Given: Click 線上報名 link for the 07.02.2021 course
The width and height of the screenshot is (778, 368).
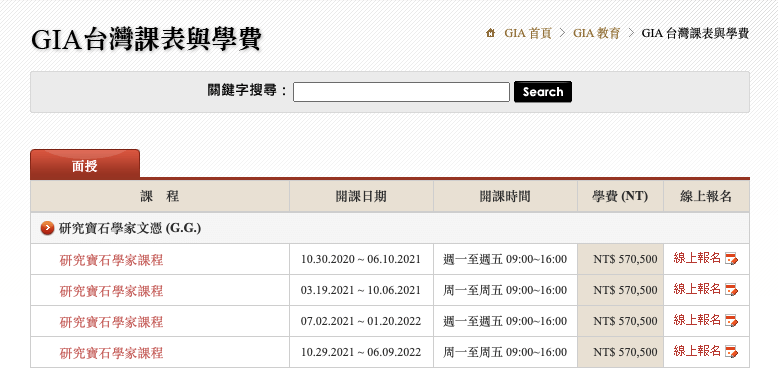Looking at the screenshot, I should [x=697, y=320].
